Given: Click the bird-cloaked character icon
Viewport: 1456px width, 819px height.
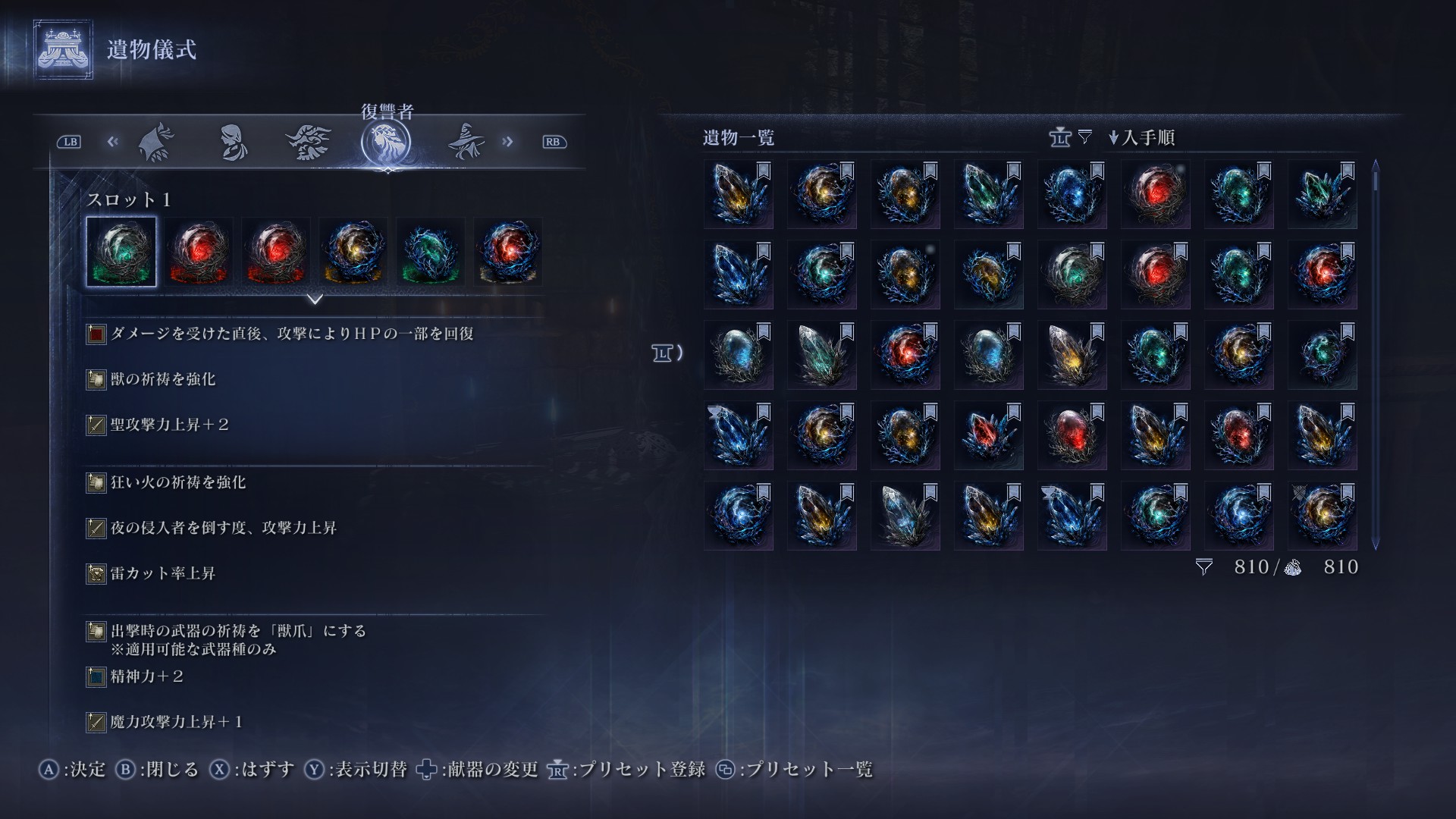Looking at the screenshot, I should (x=157, y=142).
